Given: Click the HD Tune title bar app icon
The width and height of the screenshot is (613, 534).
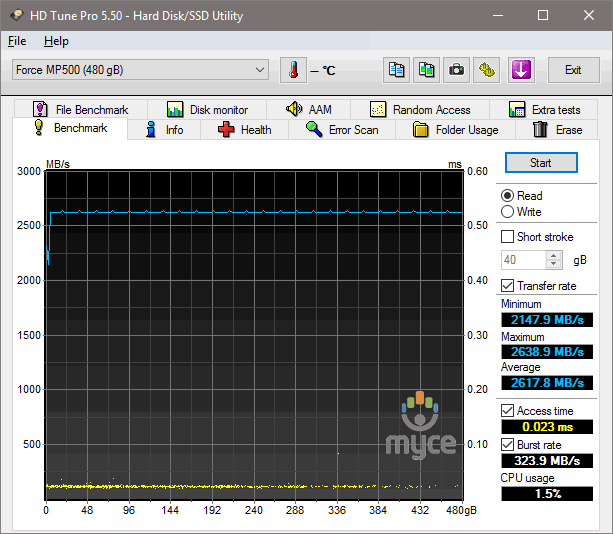Looking at the screenshot, I should pos(16,15).
